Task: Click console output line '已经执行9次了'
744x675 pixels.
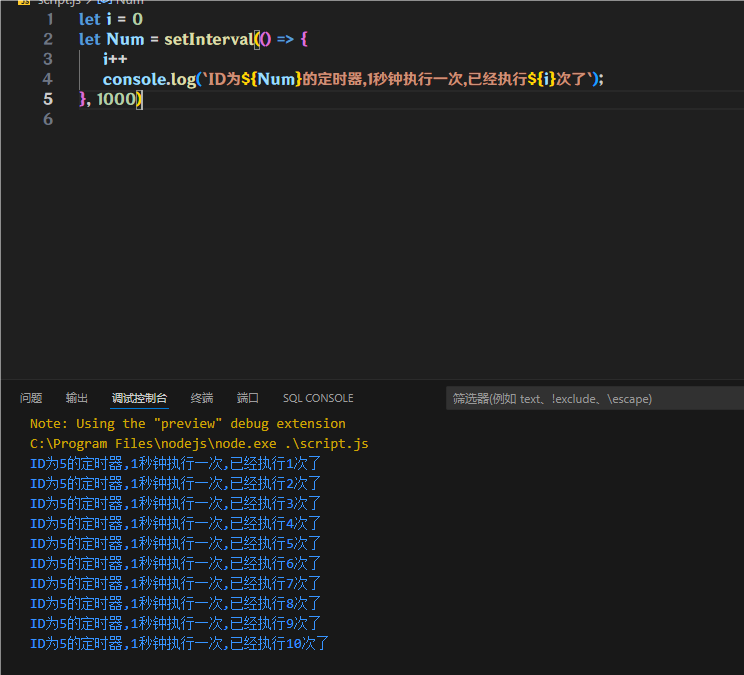Action: pos(176,623)
